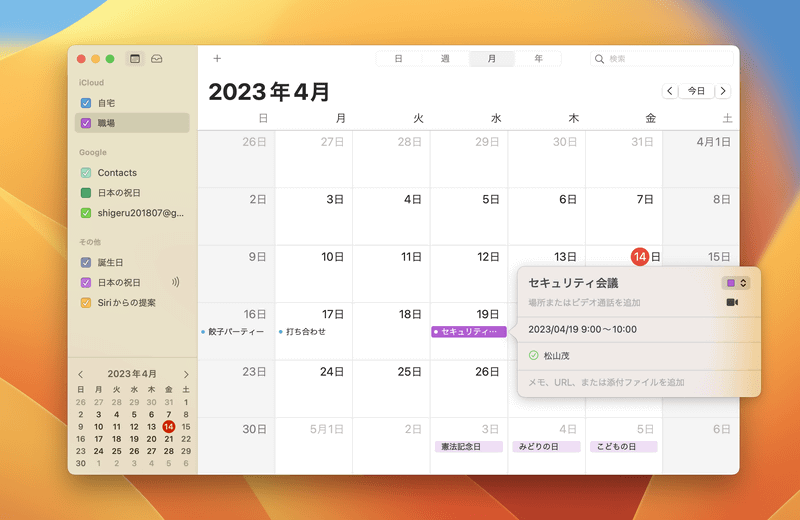The height and width of the screenshot is (520, 800).
Task: Select 自宅 calendar label in sidebar
Action: (x=106, y=103)
